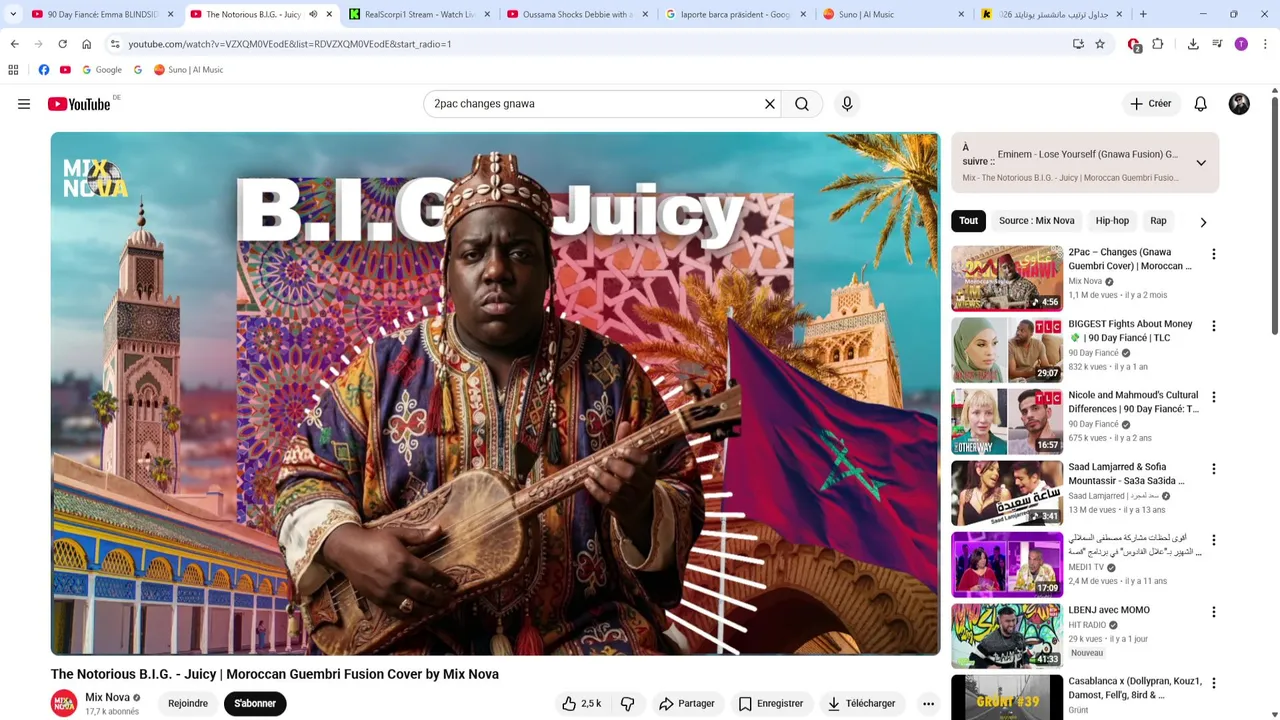Click the Partager share button
1280x720 pixels.
click(686, 704)
